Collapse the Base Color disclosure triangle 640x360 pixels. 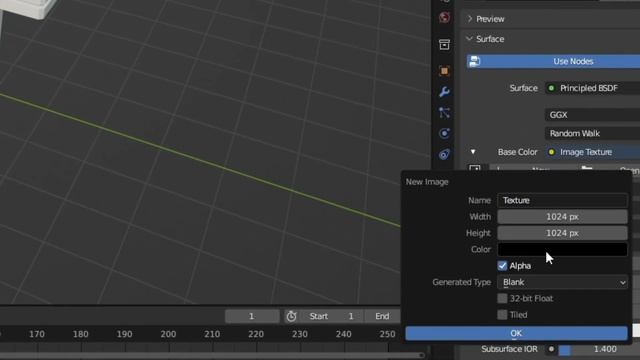pyautogui.click(x=473, y=152)
